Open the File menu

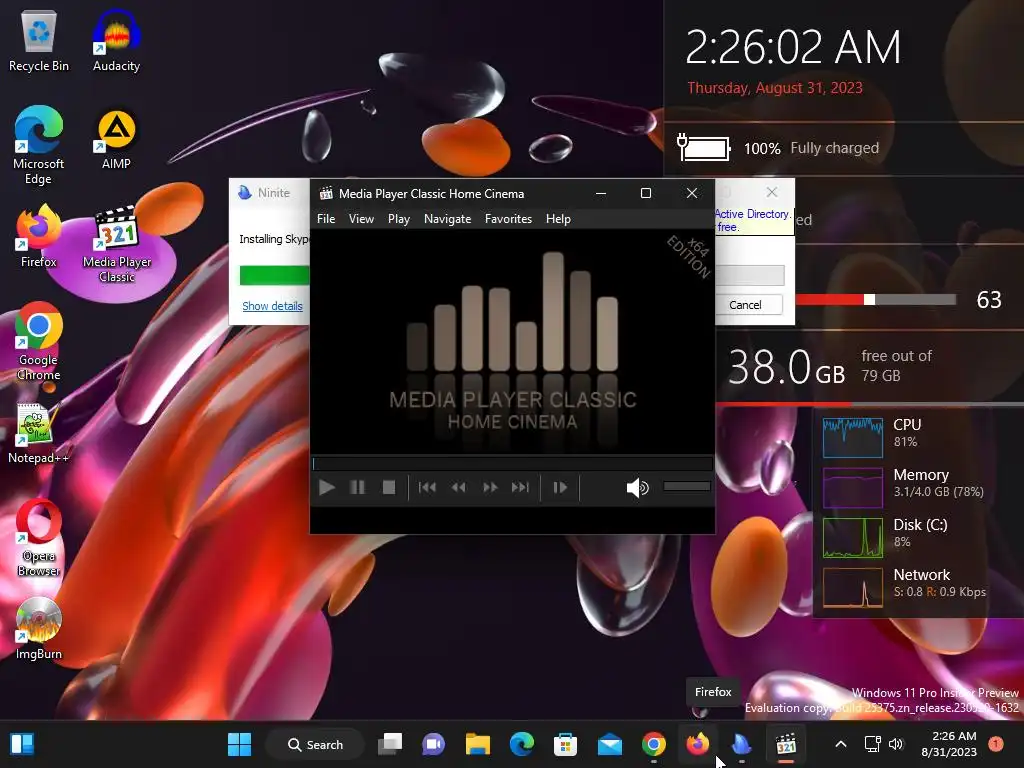(326, 219)
